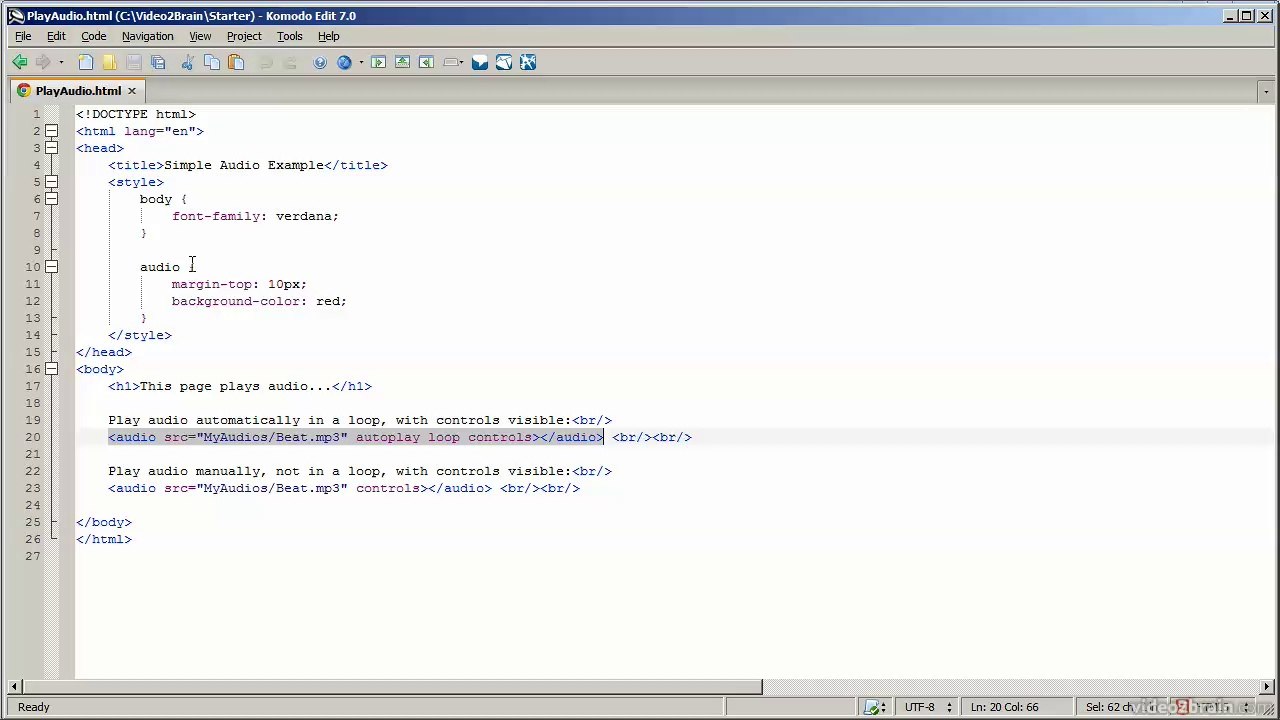Open a file with folder icon
The width and height of the screenshot is (1280, 720).
(x=110, y=63)
